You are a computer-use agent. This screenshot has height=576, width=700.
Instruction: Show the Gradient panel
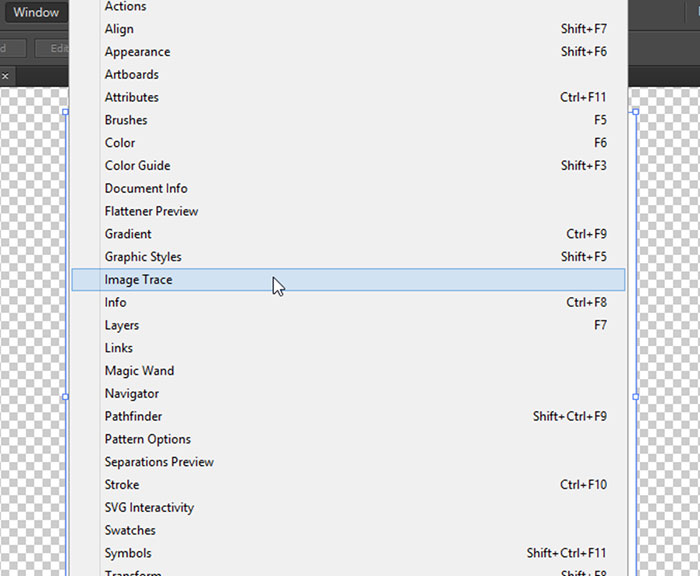(x=128, y=234)
